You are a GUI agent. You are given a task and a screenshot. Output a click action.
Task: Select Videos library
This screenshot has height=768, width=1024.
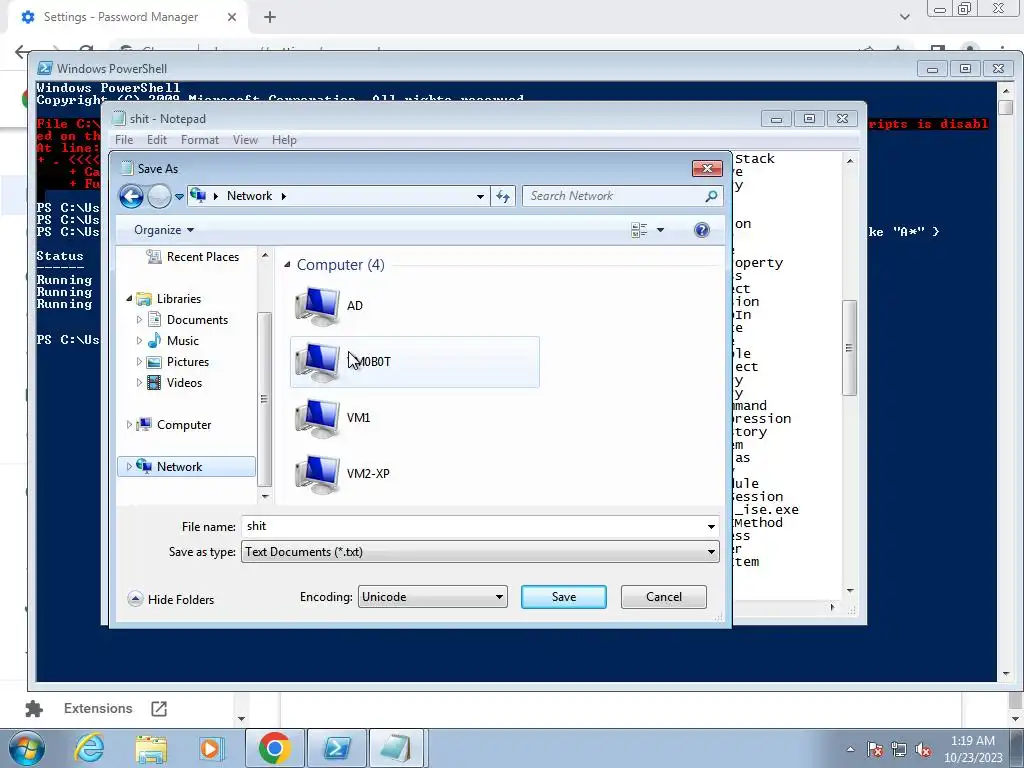click(175, 382)
